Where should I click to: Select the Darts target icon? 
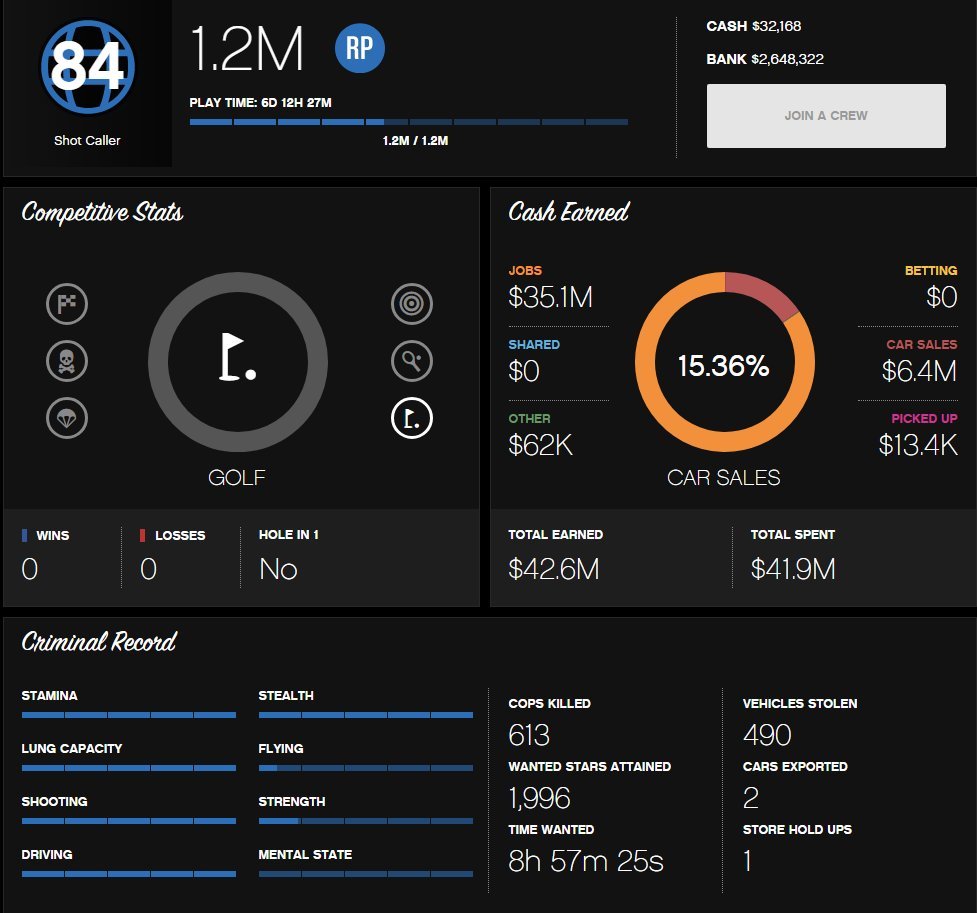[x=412, y=304]
